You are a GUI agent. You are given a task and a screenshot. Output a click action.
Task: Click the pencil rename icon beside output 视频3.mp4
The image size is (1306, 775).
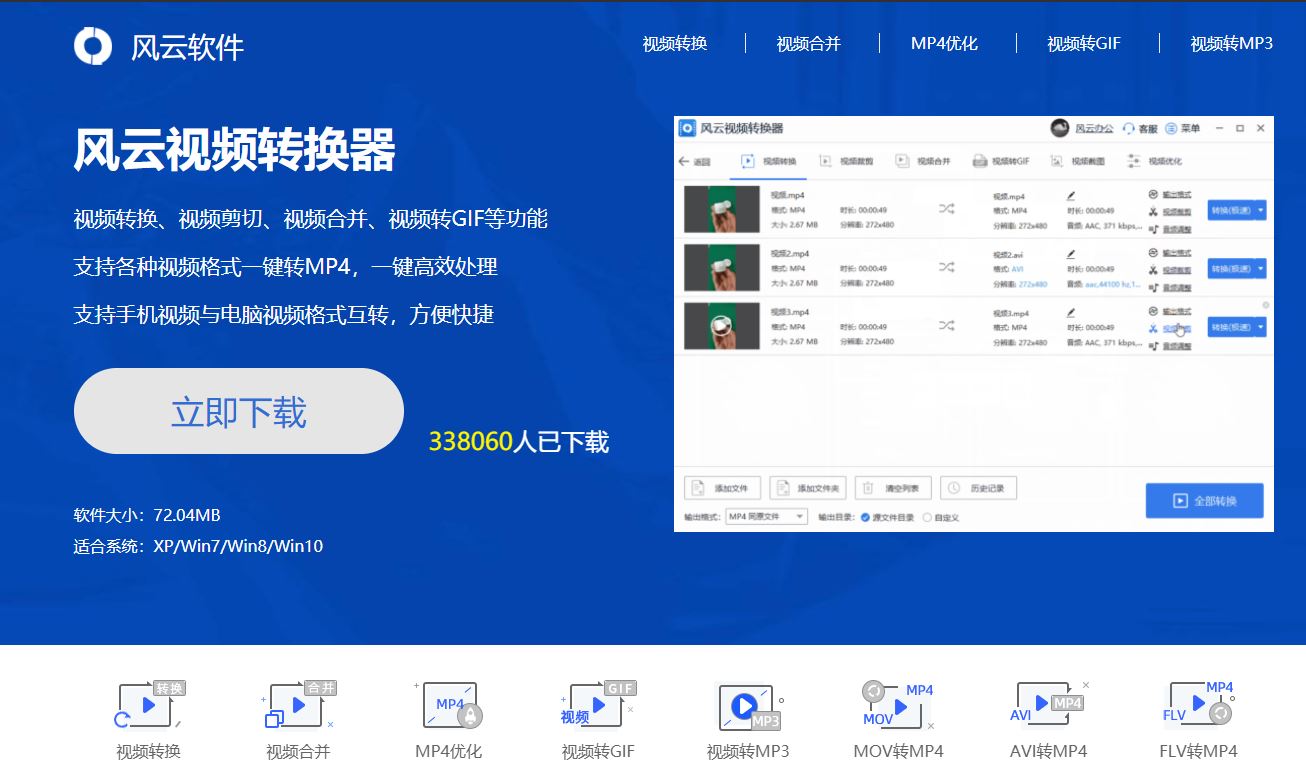tap(1071, 312)
